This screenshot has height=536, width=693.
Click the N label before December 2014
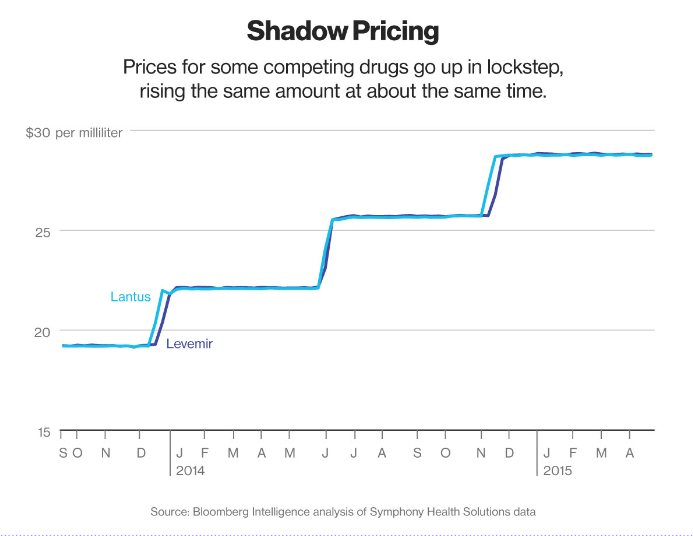click(481, 453)
